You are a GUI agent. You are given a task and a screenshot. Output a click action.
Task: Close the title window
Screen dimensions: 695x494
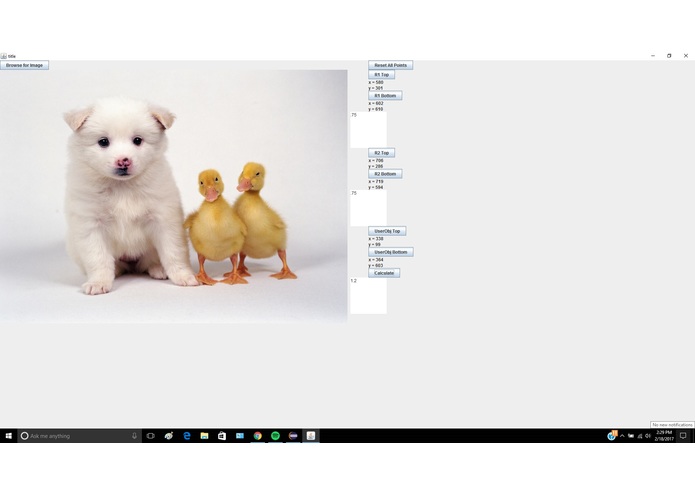tap(686, 56)
